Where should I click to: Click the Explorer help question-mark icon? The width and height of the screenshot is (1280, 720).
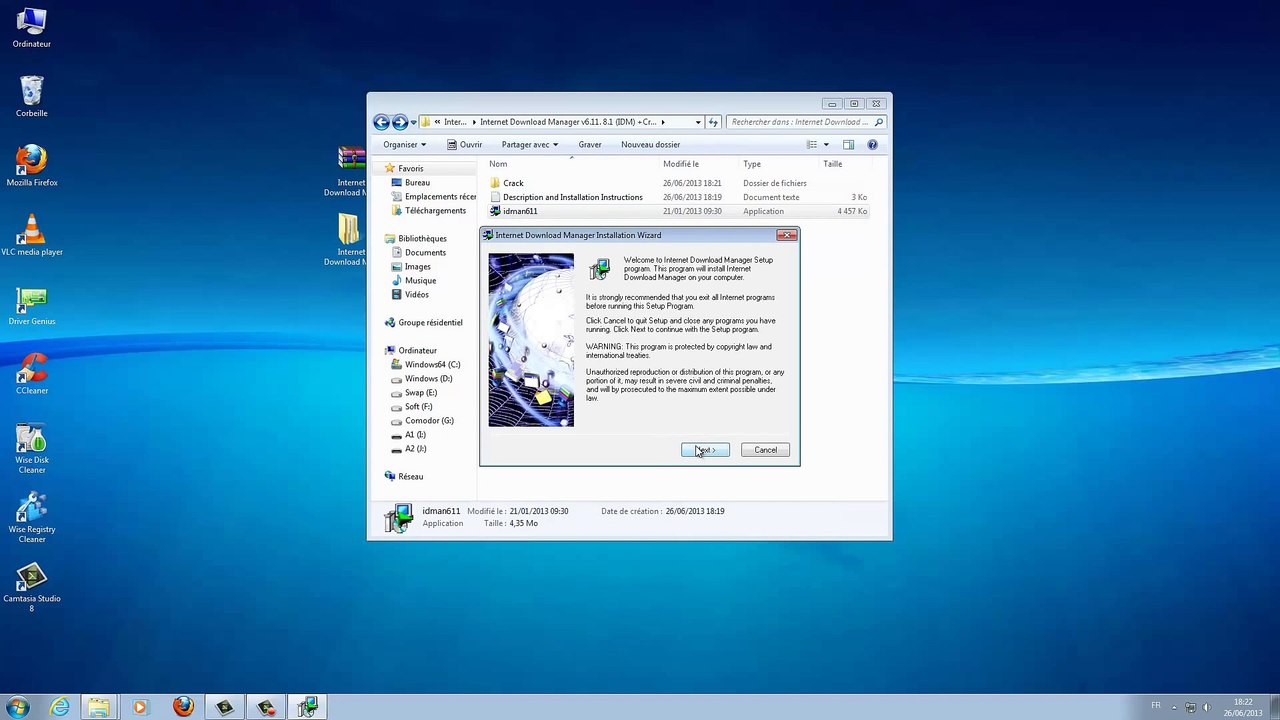coord(872,145)
